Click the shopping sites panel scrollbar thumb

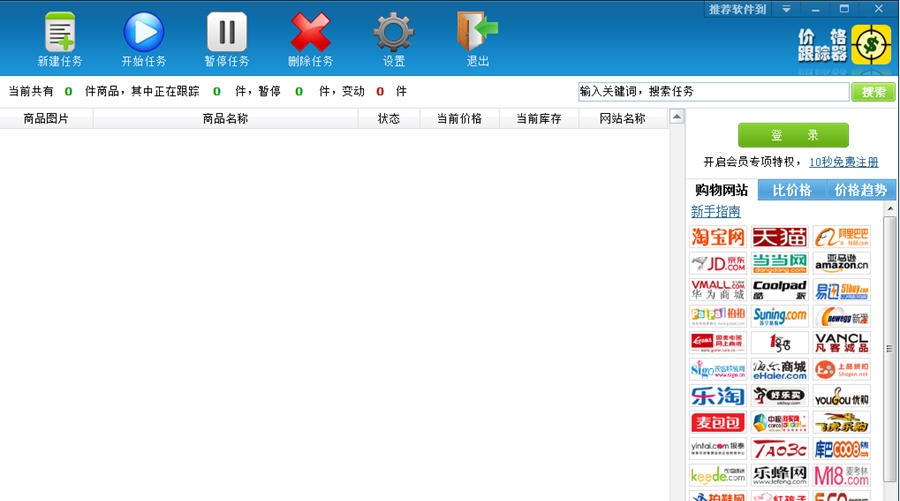point(889,348)
